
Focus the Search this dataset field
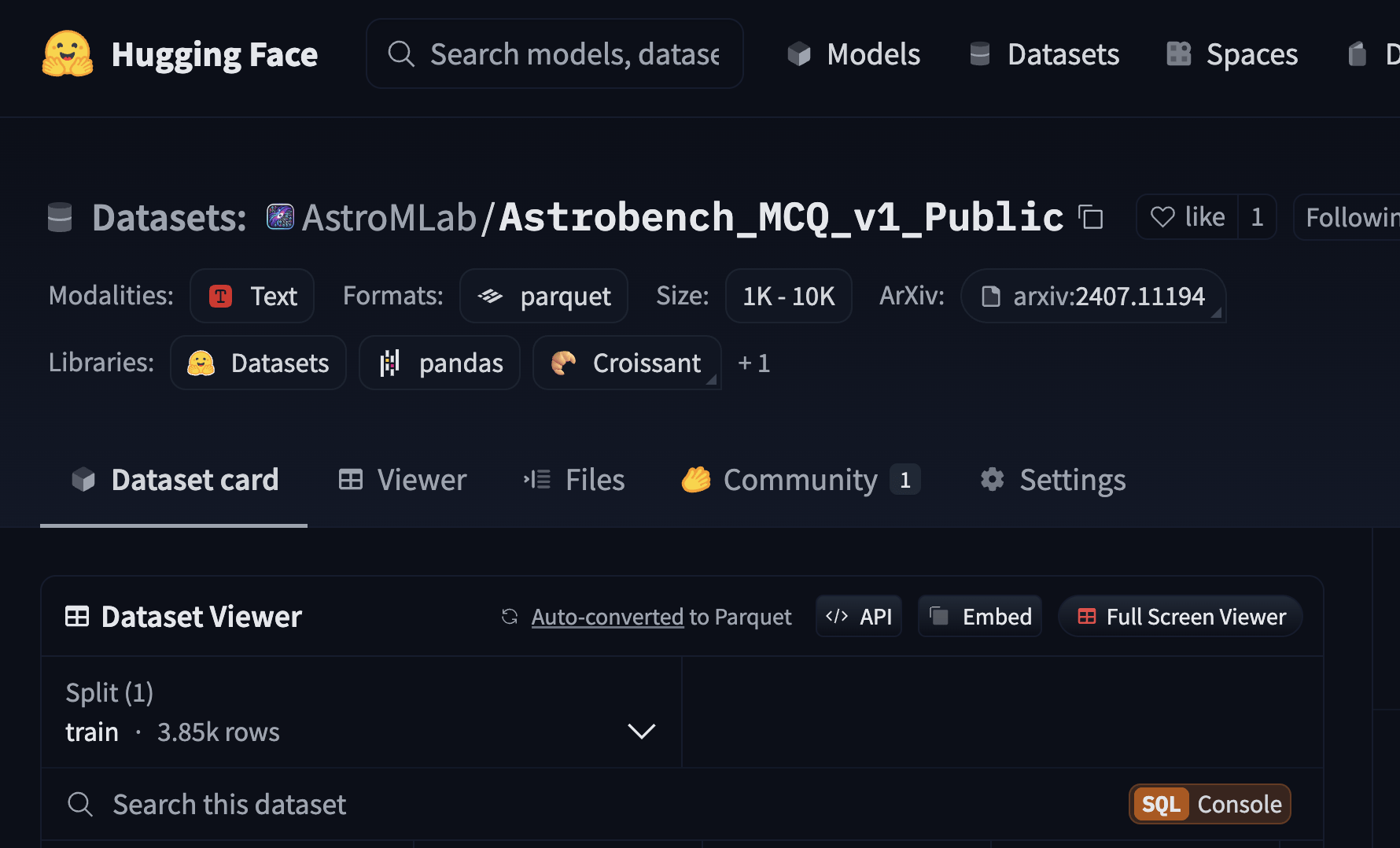(582, 804)
